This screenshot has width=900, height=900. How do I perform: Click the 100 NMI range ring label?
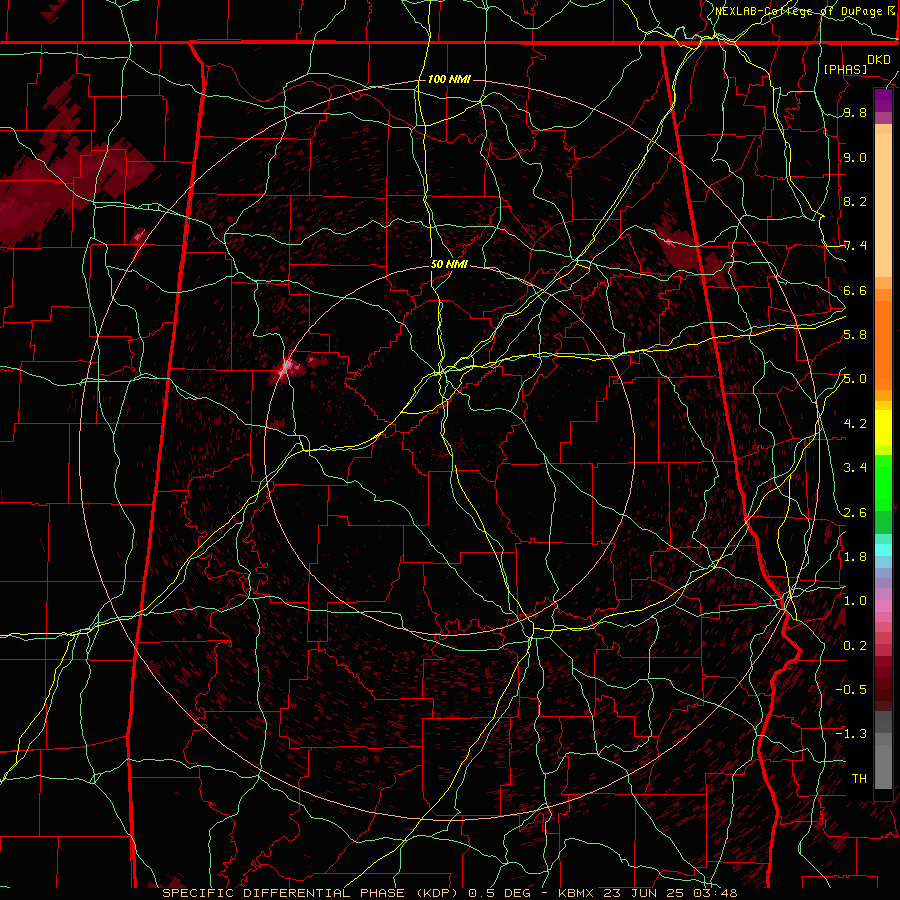[x=449, y=79]
